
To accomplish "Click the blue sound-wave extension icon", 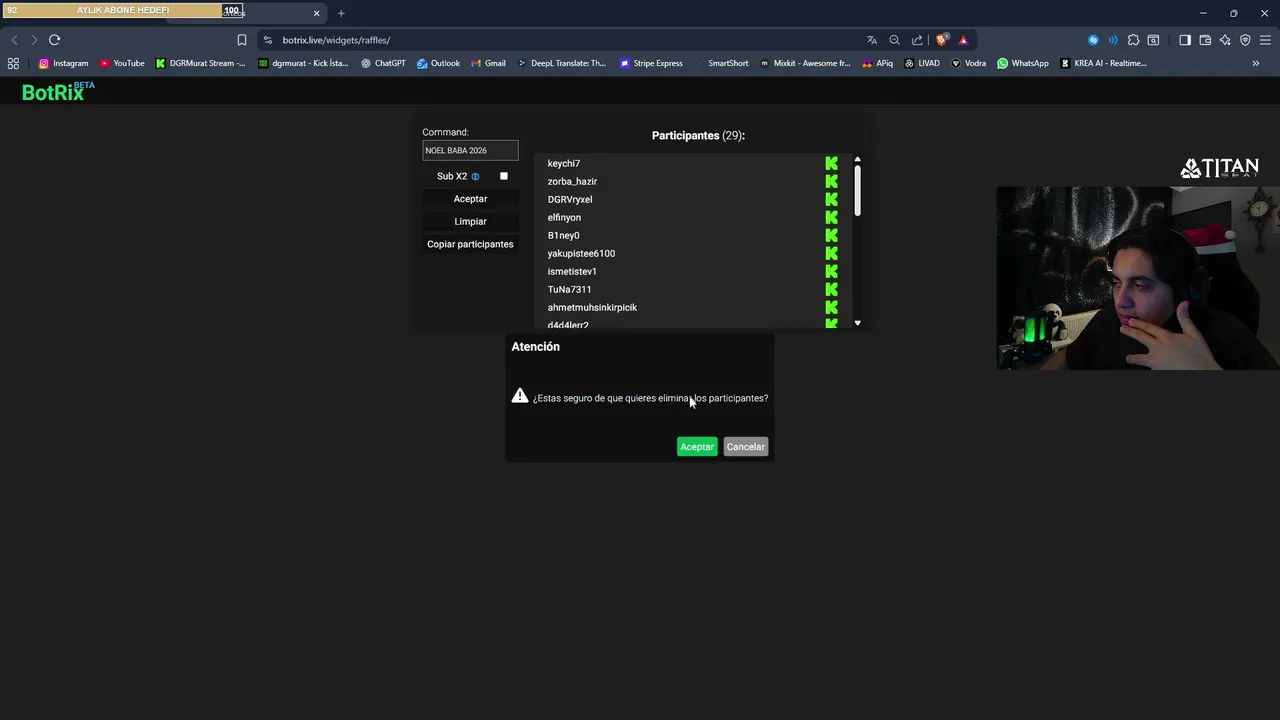I will pos(1113,40).
